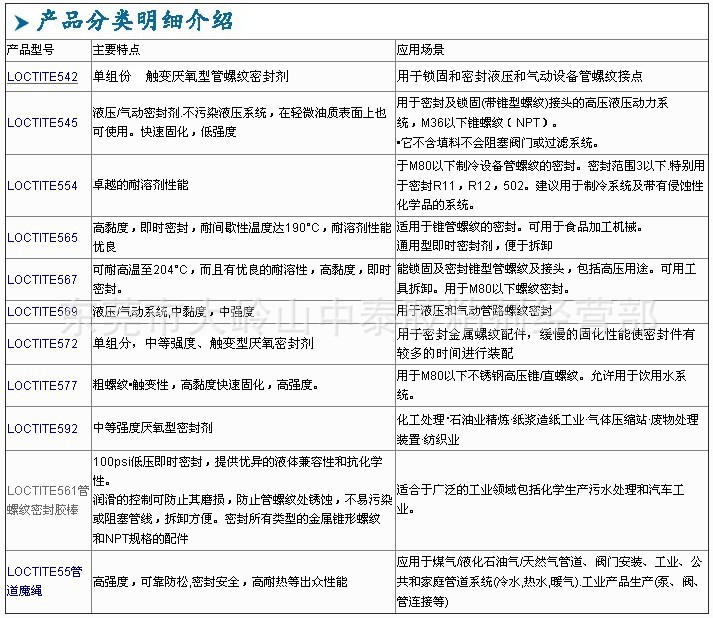This screenshot has height=618, width=713.
Task: Click the 产品型号 column header
Action: [30, 50]
